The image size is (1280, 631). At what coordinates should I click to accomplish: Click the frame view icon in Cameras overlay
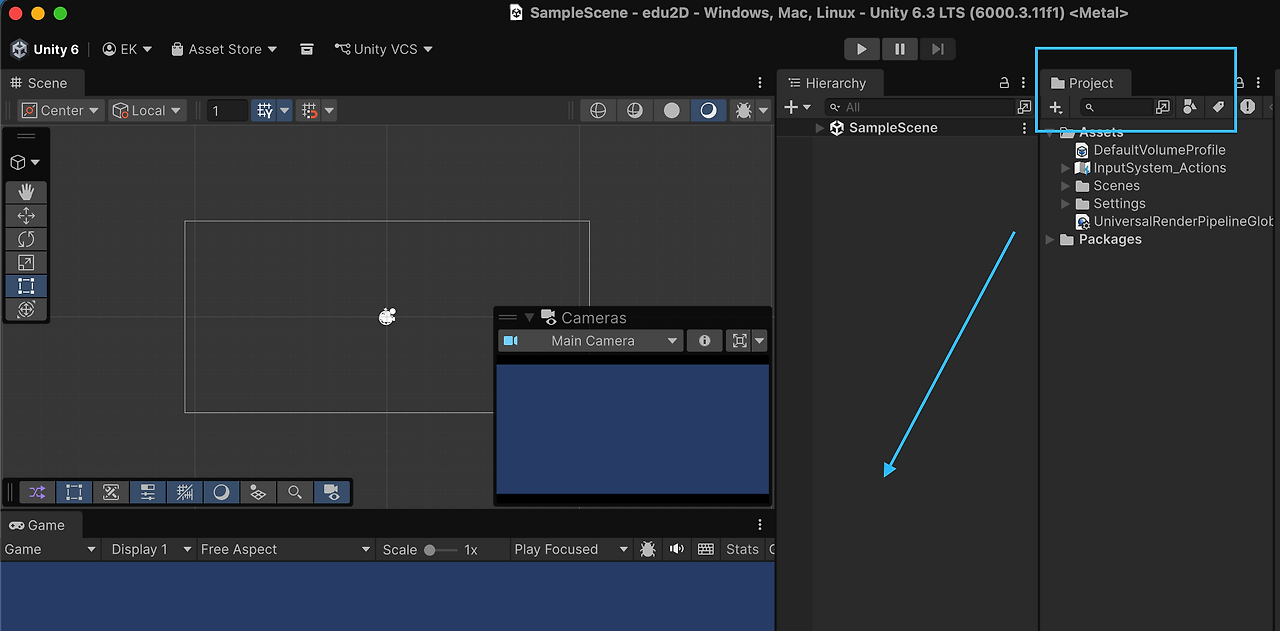(x=739, y=341)
